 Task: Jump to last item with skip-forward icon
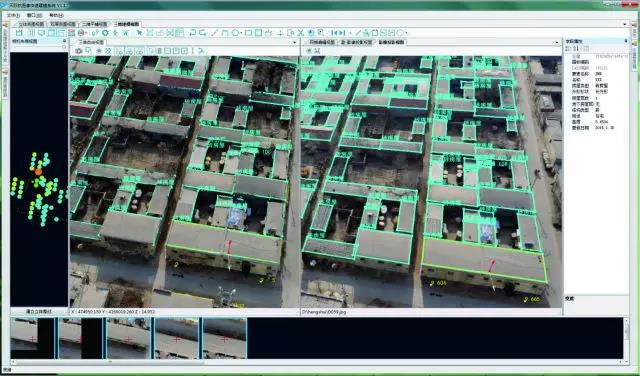click(342, 33)
